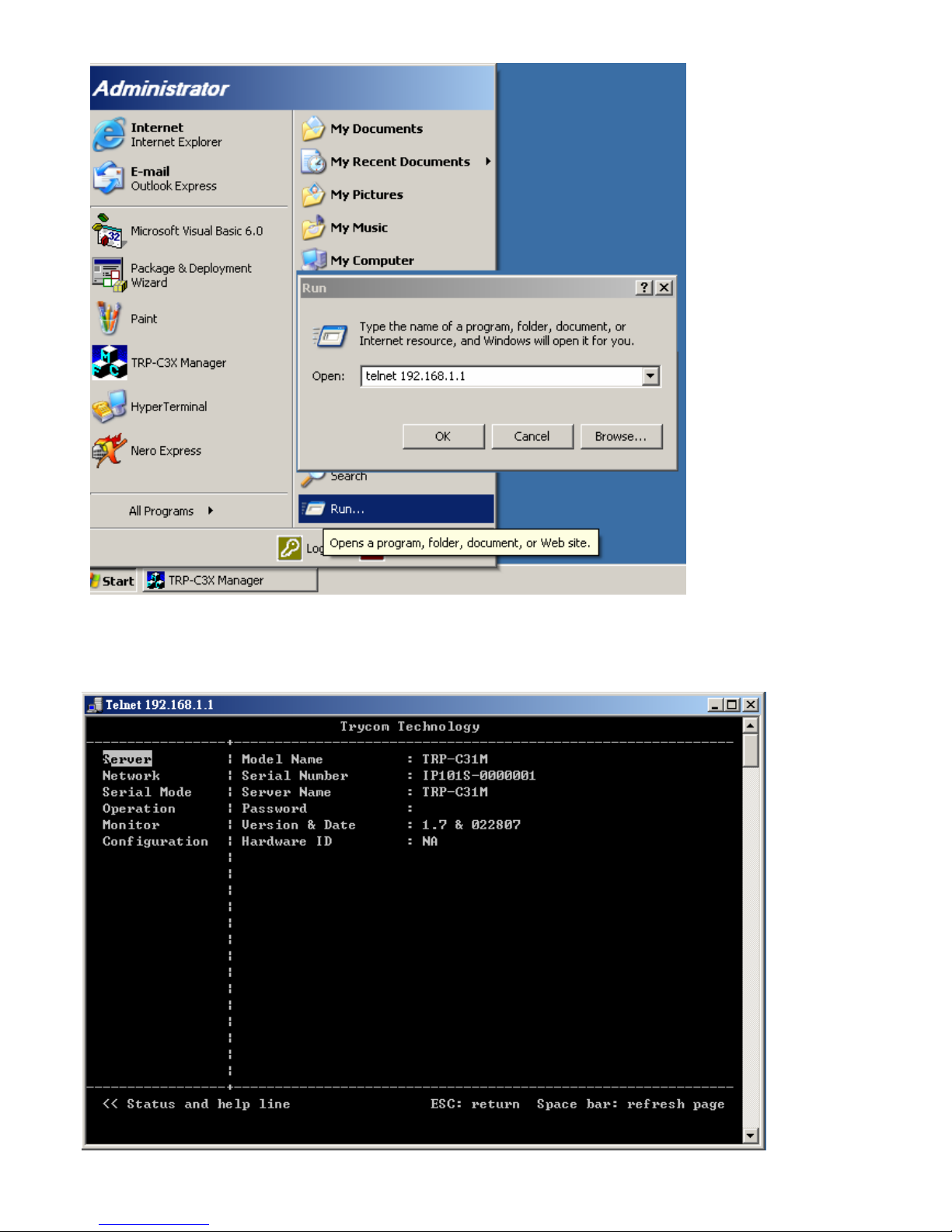
Task: Click the TRP-C3X Manager taskbar button
Action: 230,581
